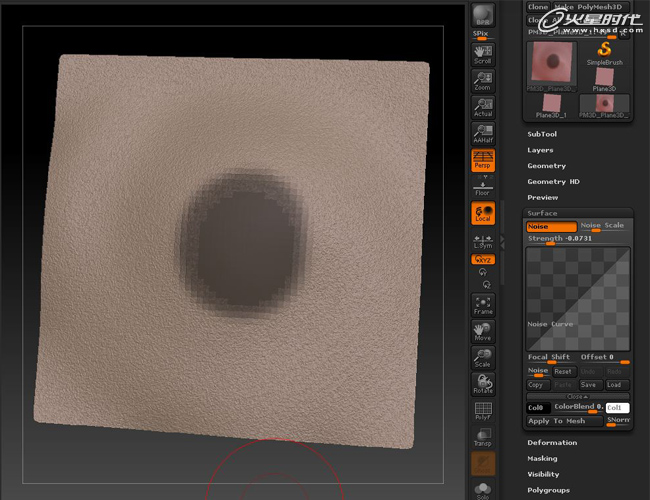The image size is (650, 500).
Task: Click the Col1 white color swatch
Action: (617, 408)
